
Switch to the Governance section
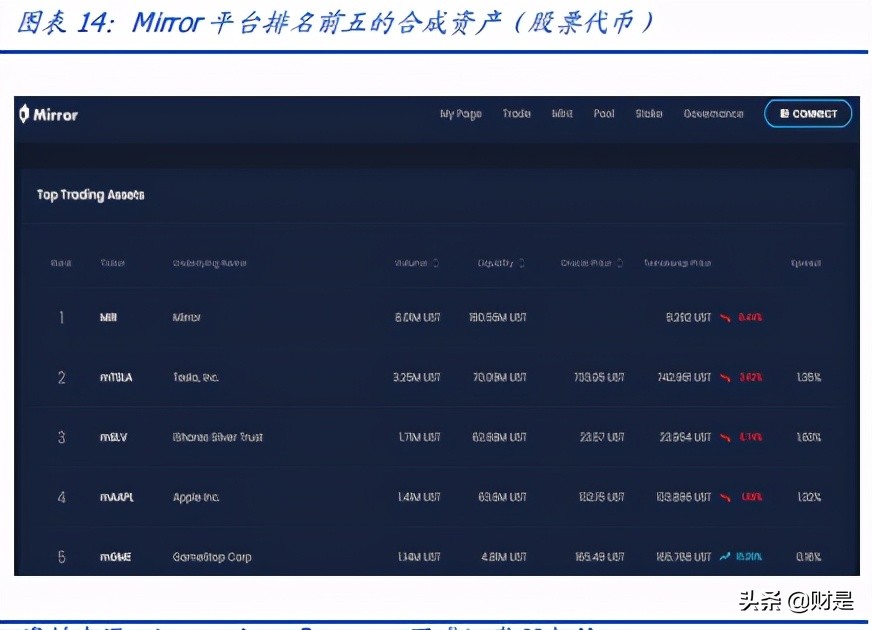[714, 113]
